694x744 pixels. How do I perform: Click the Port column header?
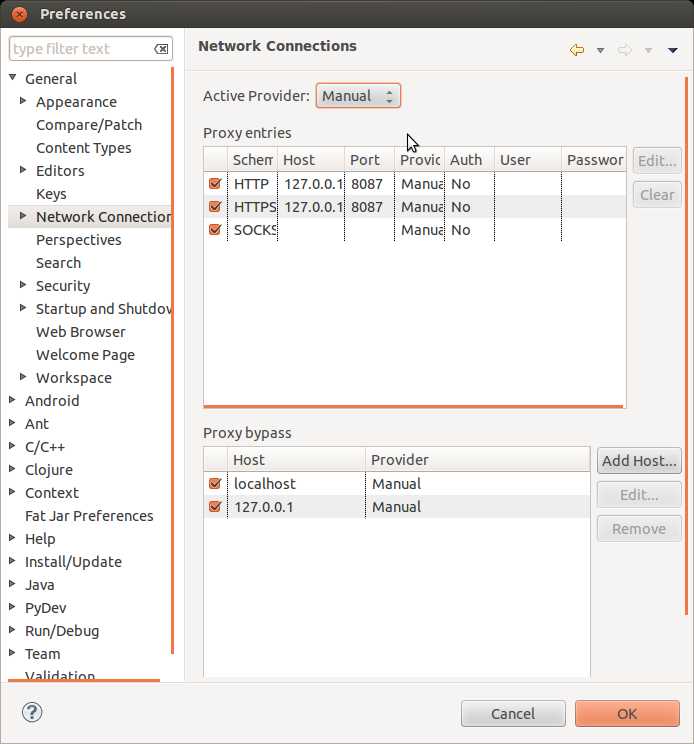coord(369,160)
